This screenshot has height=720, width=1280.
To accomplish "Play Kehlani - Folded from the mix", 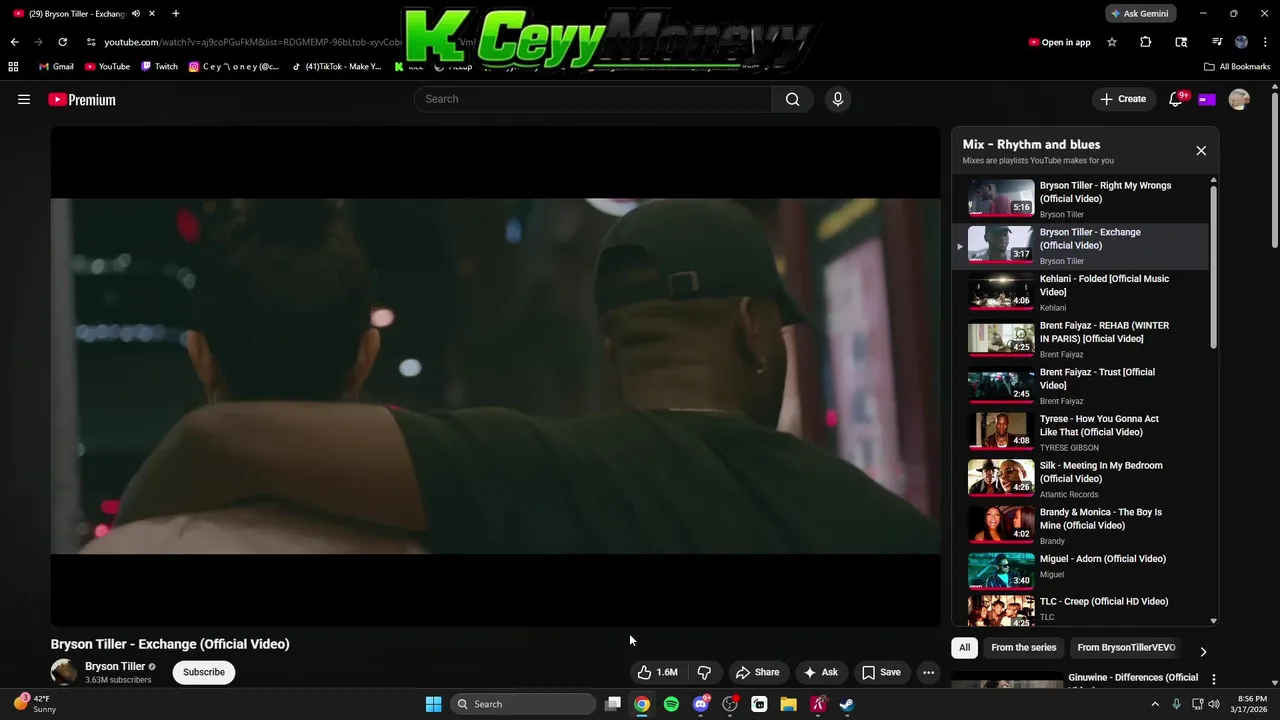I will (x=1080, y=292).
